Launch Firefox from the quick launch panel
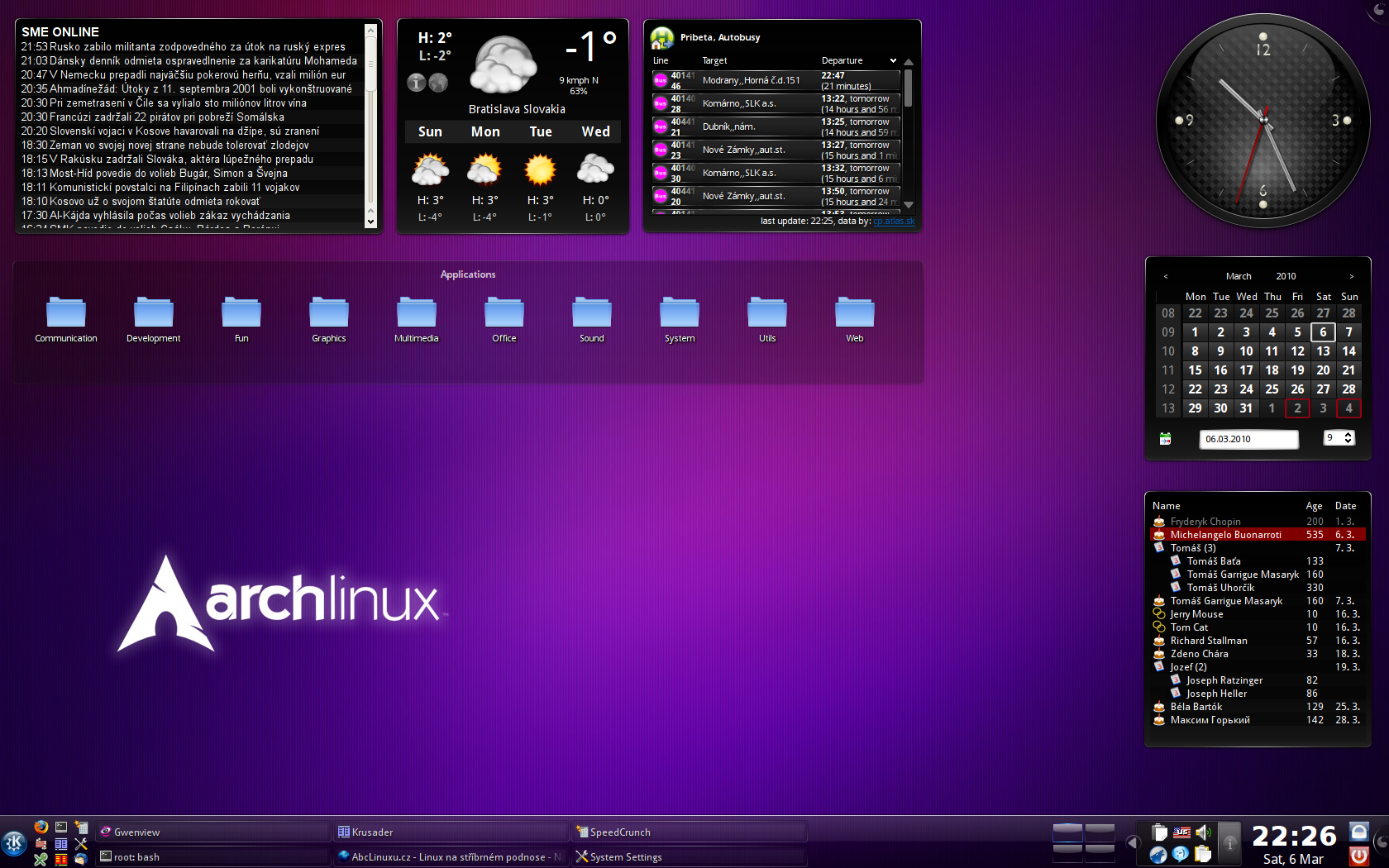The width and height of the screenshot is (1389, 868). (x=41, y=827)
